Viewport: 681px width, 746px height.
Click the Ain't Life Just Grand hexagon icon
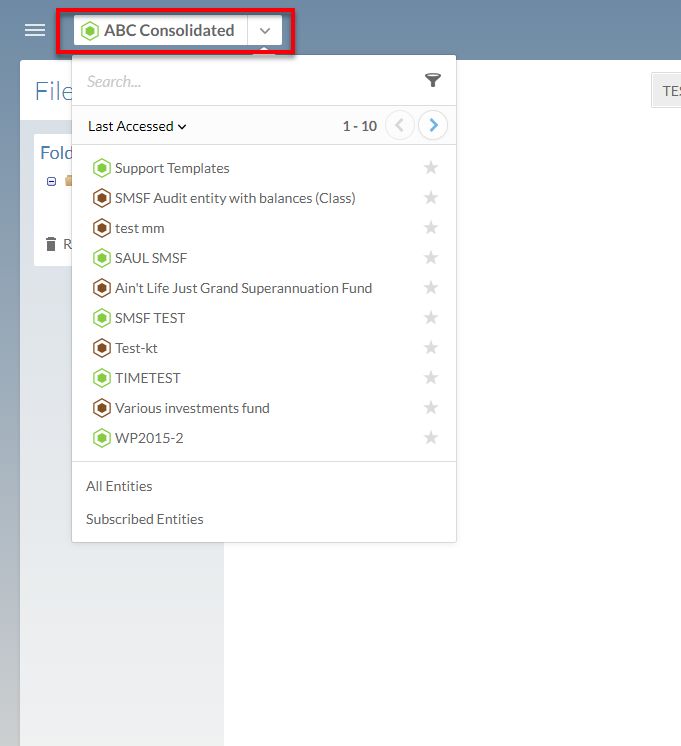tap(101, 288)
